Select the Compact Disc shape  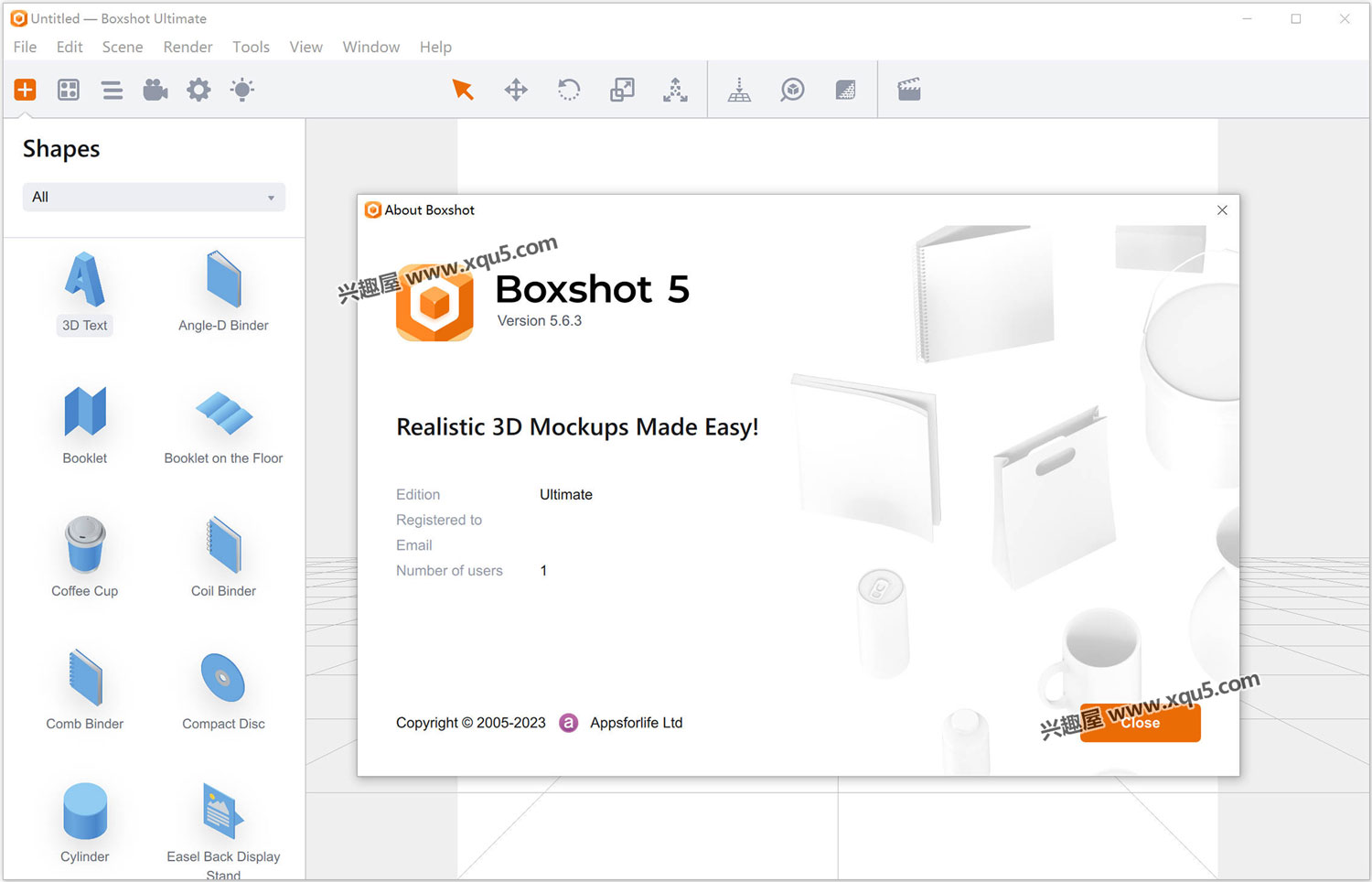[223, 691]
